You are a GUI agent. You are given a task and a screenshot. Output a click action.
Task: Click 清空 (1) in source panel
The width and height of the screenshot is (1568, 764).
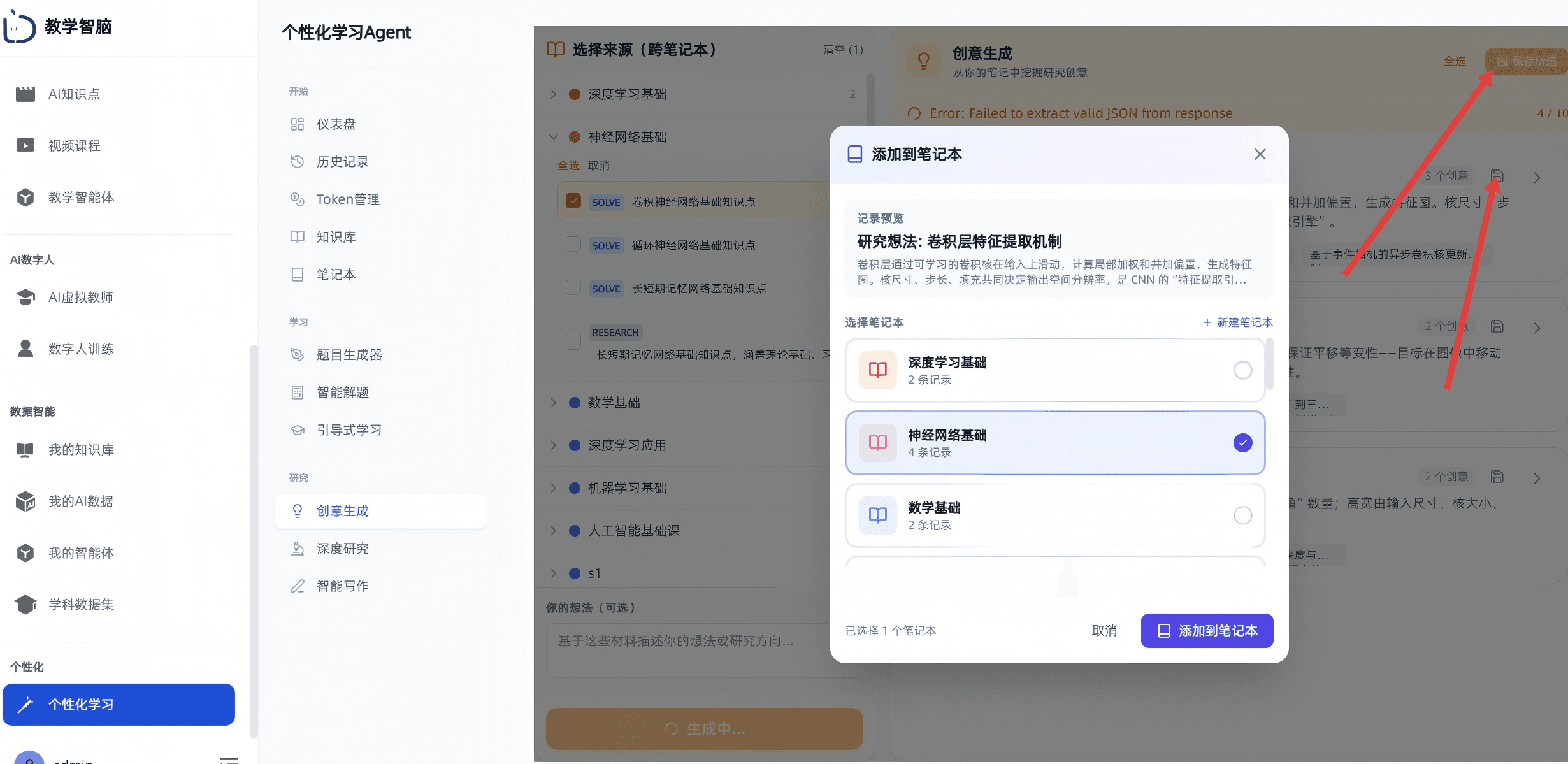coord(843,50)
